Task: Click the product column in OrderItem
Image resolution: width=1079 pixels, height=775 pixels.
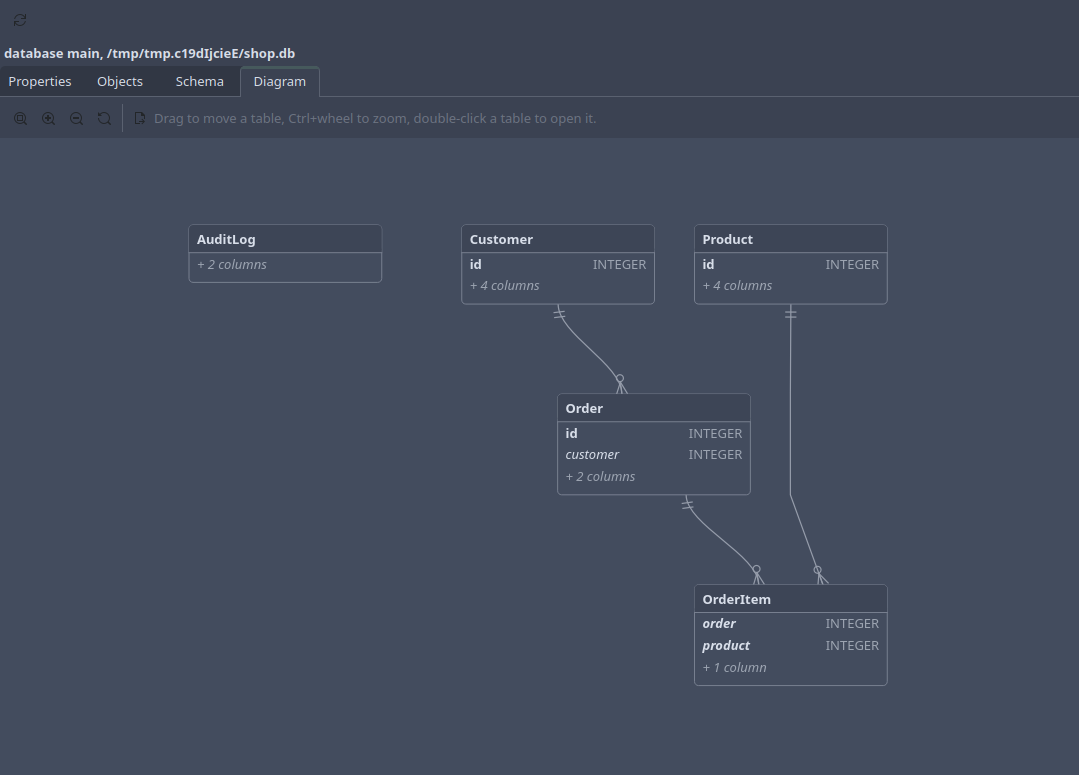Action: click(x=791, y=646)
